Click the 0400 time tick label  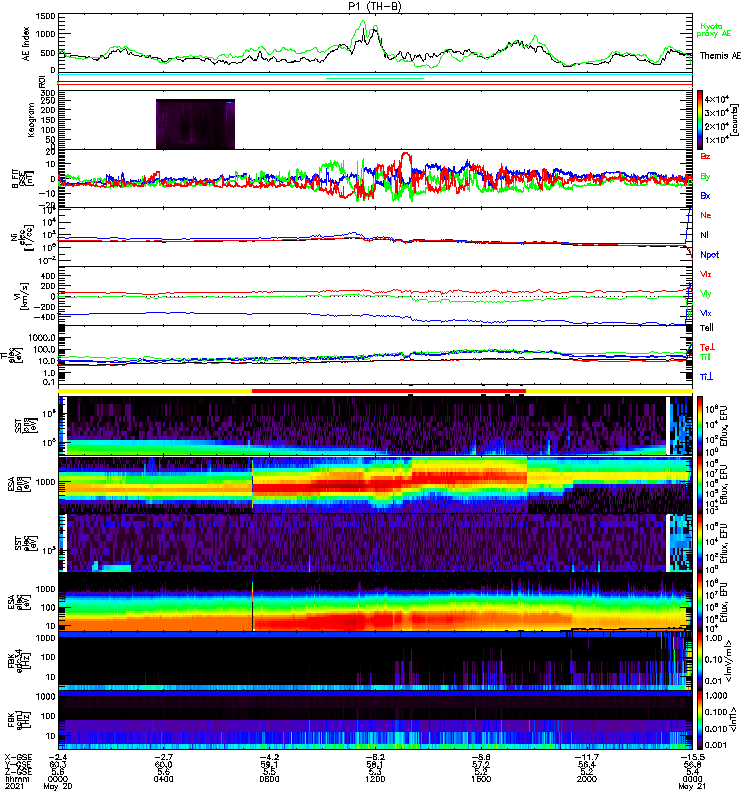click(x=163, y=779)
